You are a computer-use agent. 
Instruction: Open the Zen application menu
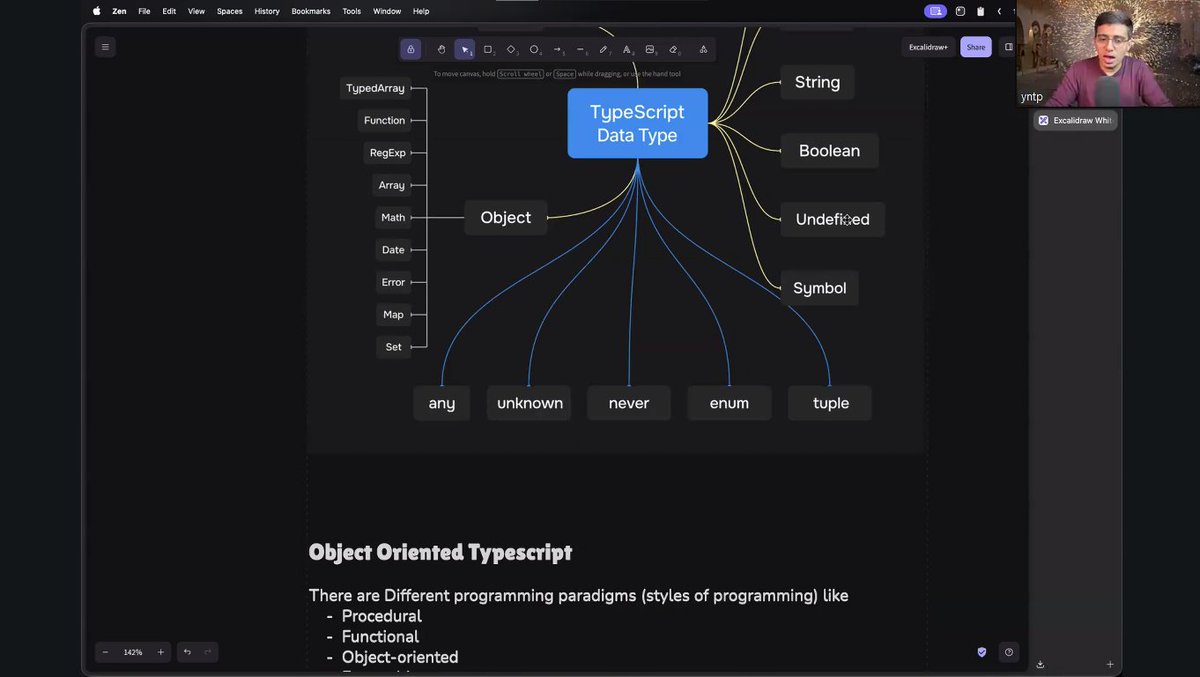point(119,11)
